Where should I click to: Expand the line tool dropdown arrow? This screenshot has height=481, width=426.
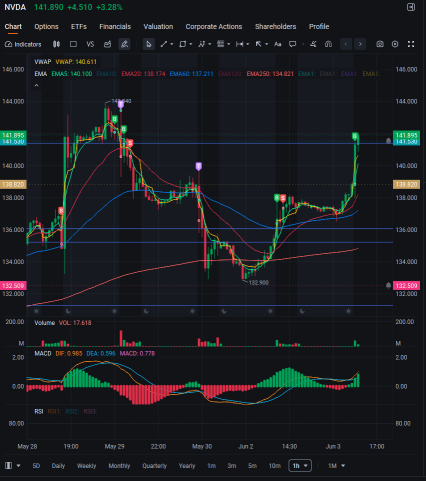(172, 44)
